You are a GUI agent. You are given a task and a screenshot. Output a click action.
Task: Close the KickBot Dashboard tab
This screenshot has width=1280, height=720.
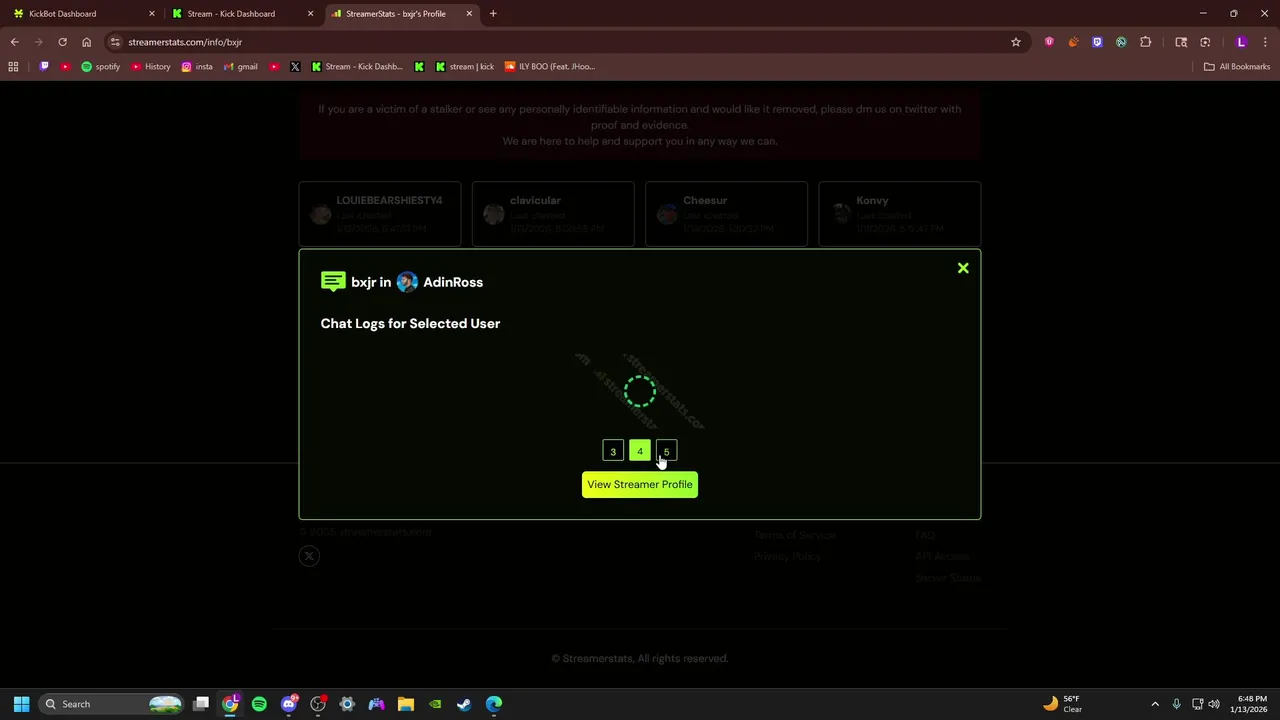(x=152, y=14)
